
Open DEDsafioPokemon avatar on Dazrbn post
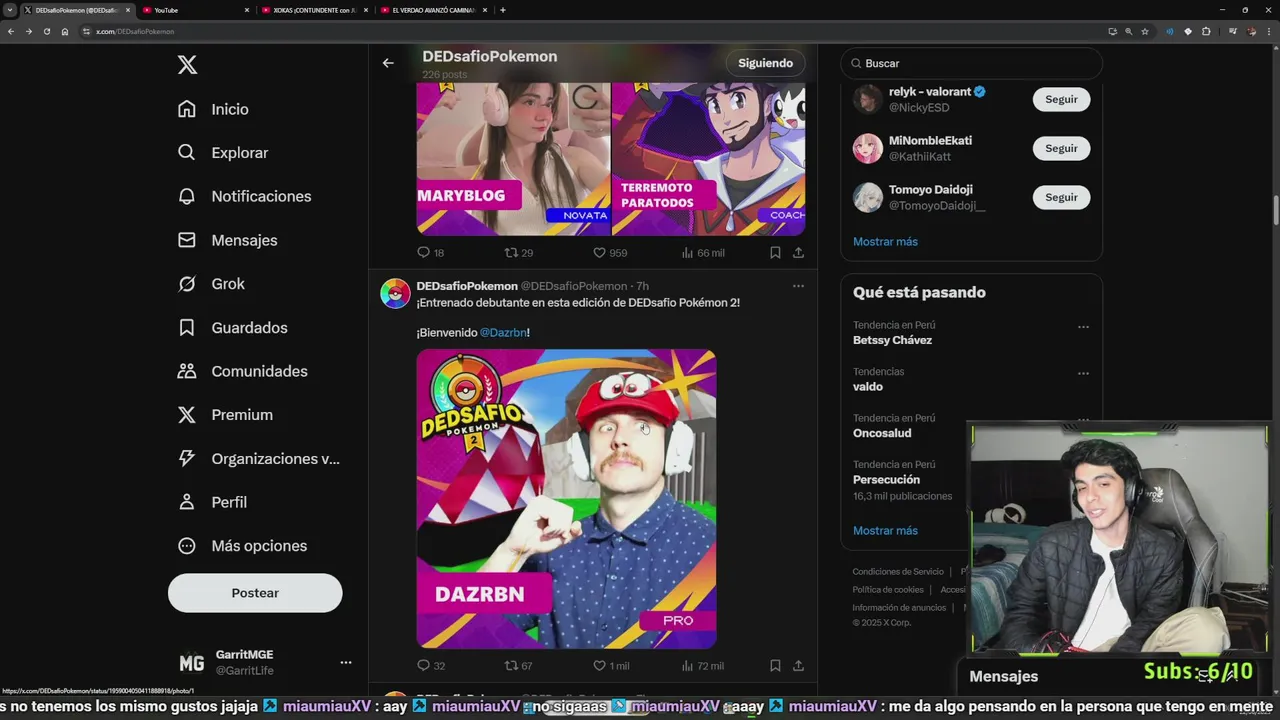point(395,294)
